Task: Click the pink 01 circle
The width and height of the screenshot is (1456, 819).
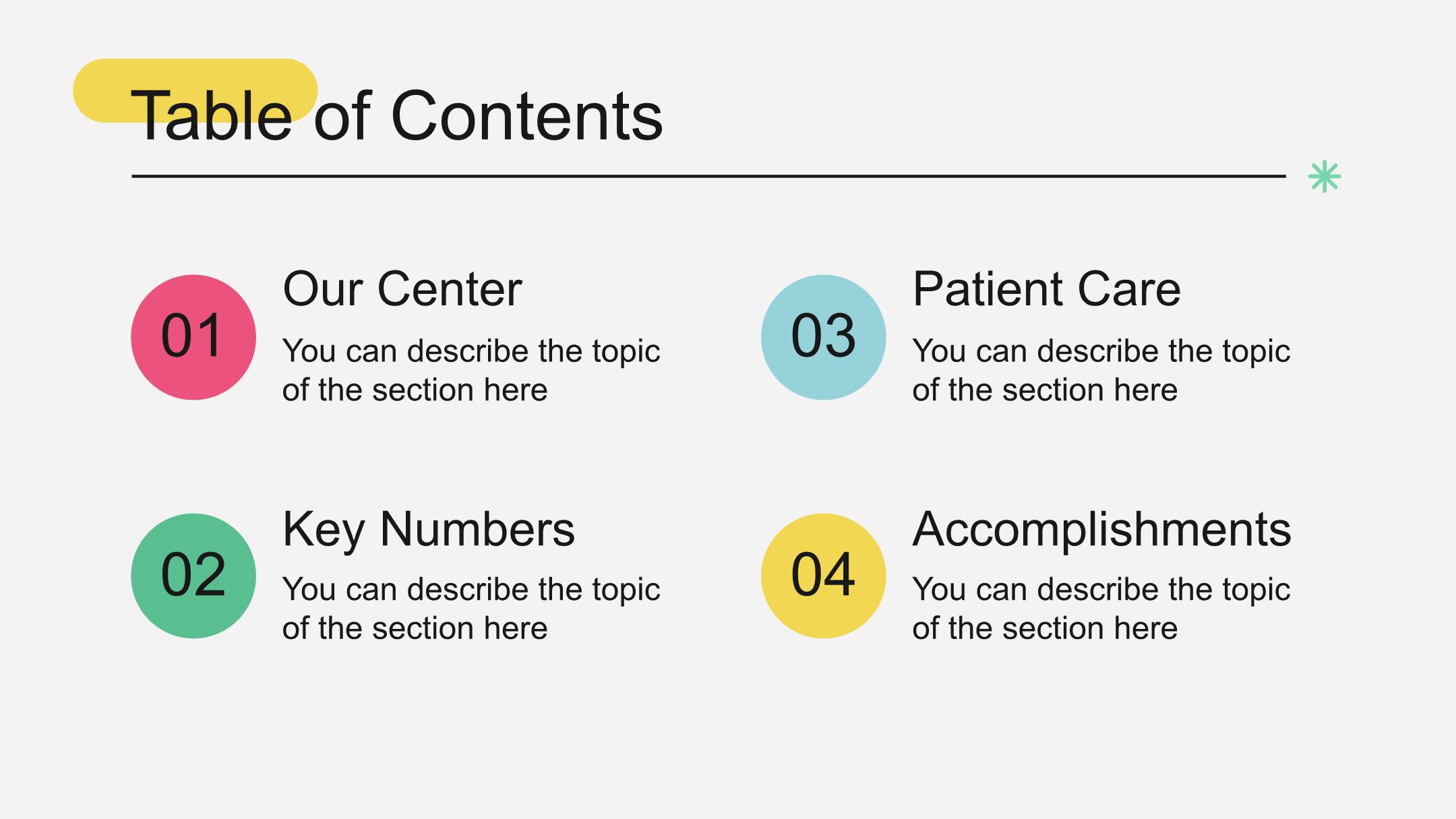Action: 193,337
